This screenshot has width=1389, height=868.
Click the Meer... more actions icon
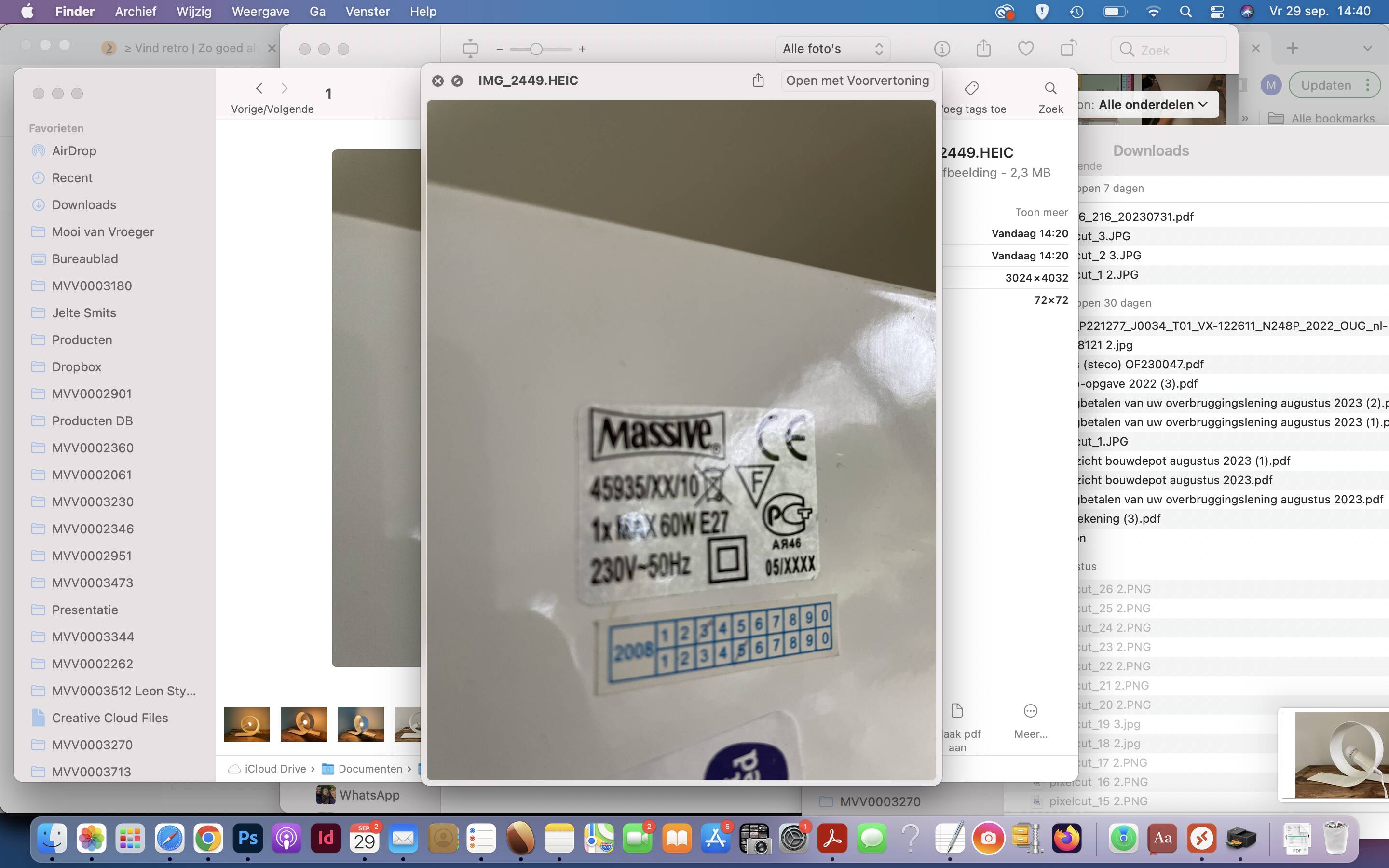(x=1030, y=711)
